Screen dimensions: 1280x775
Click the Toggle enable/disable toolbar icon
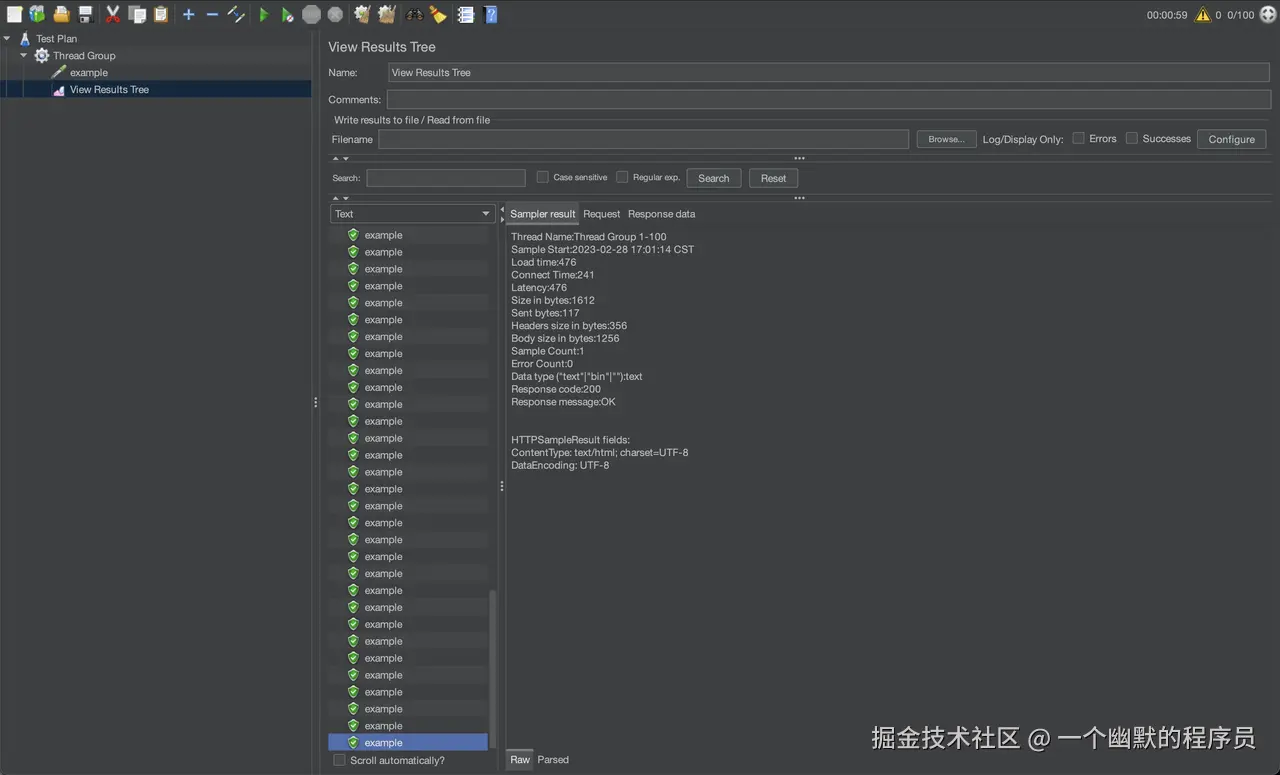tap(236, 14)
